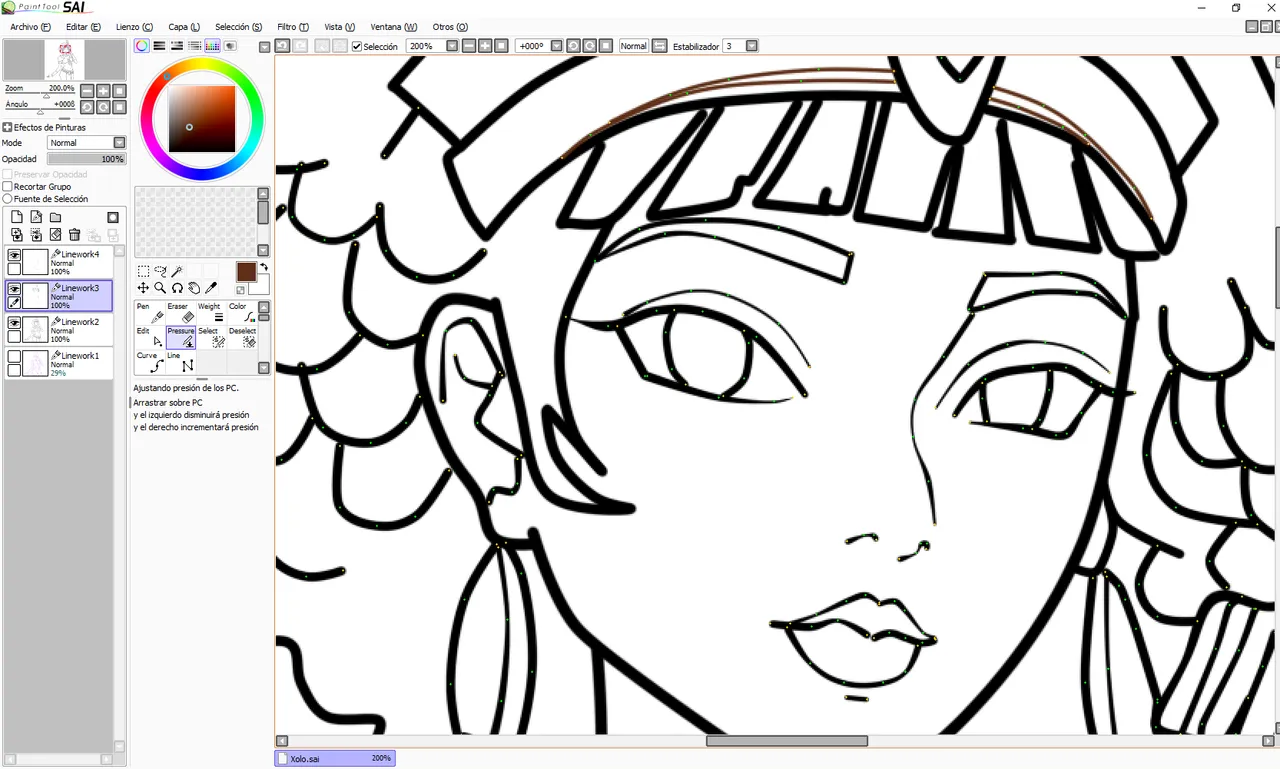Choose the Deselect stroke tool

242,337
